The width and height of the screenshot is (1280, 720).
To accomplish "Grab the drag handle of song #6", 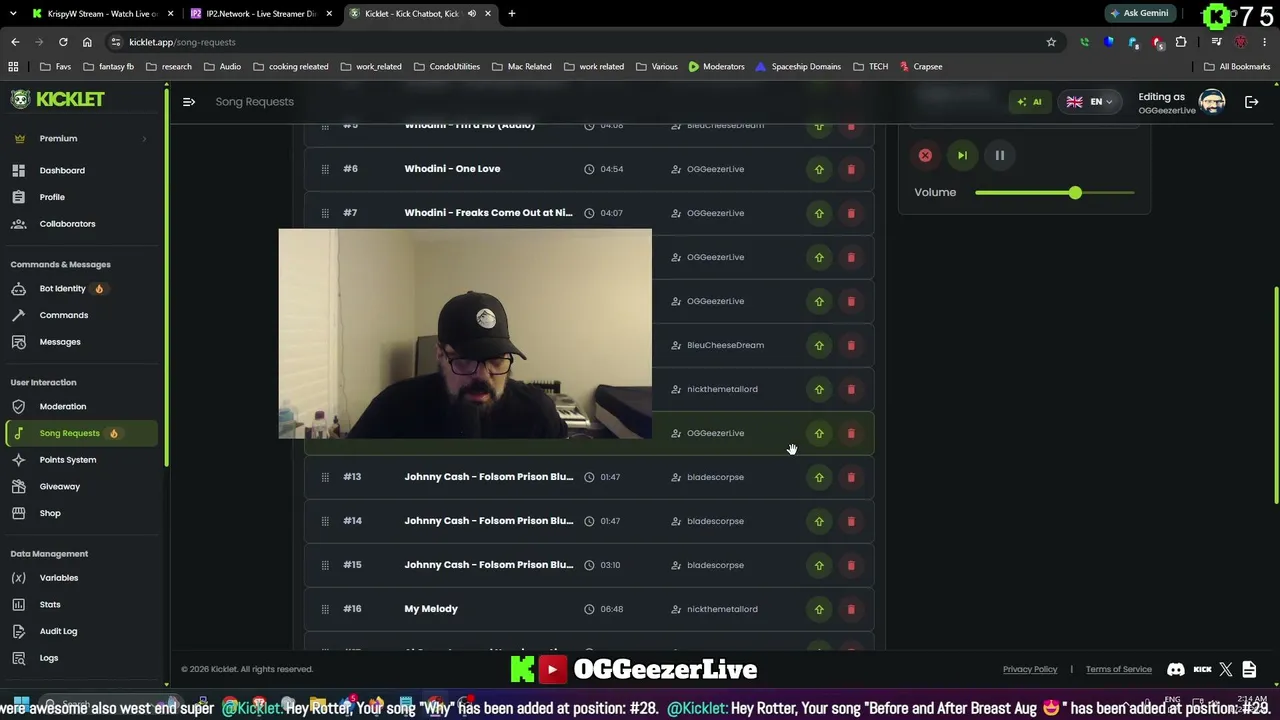I will coord(325,169).
